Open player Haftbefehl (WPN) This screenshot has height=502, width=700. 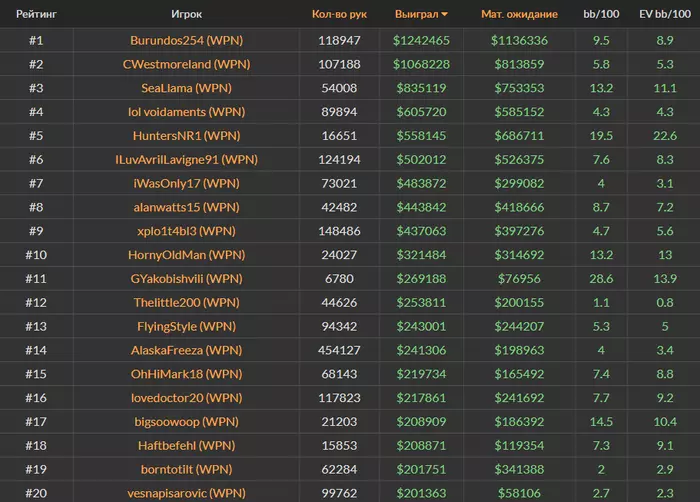point(187,445)
